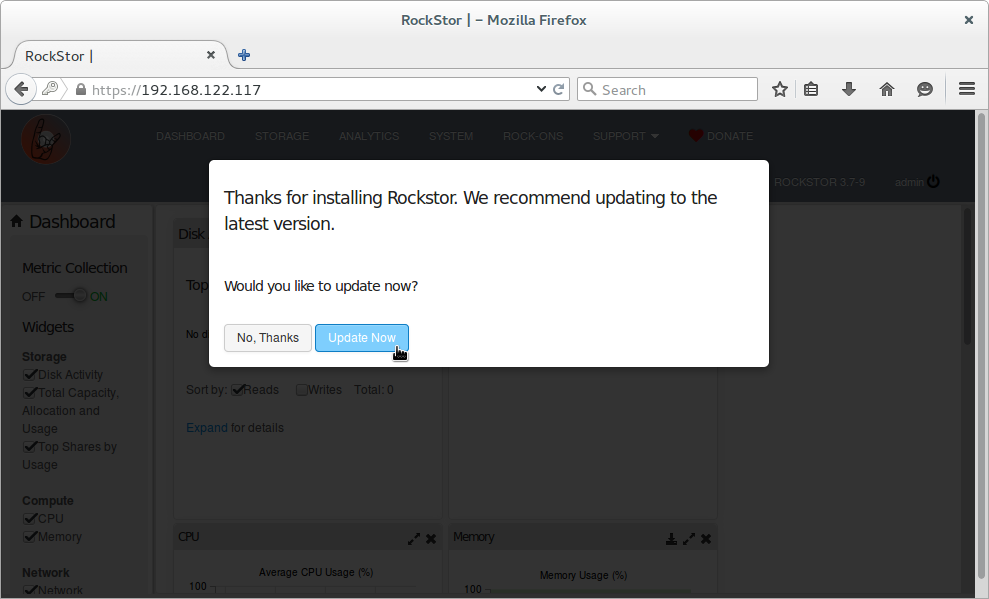
Task: Open saved logins key icon
Action: (x=50, y=89)
